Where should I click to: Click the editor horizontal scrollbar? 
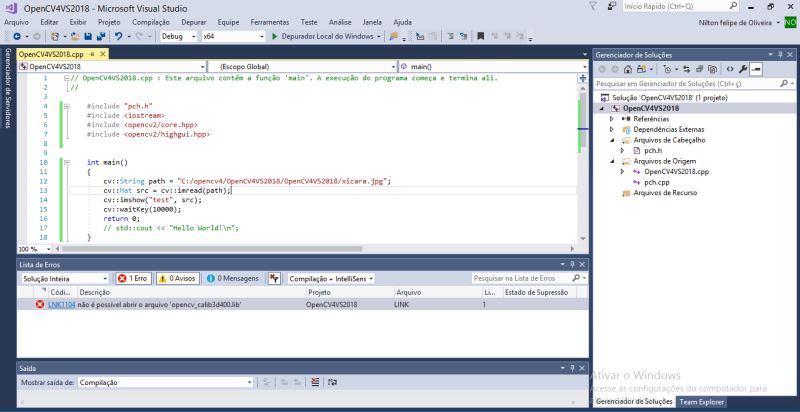pos(212,249)
